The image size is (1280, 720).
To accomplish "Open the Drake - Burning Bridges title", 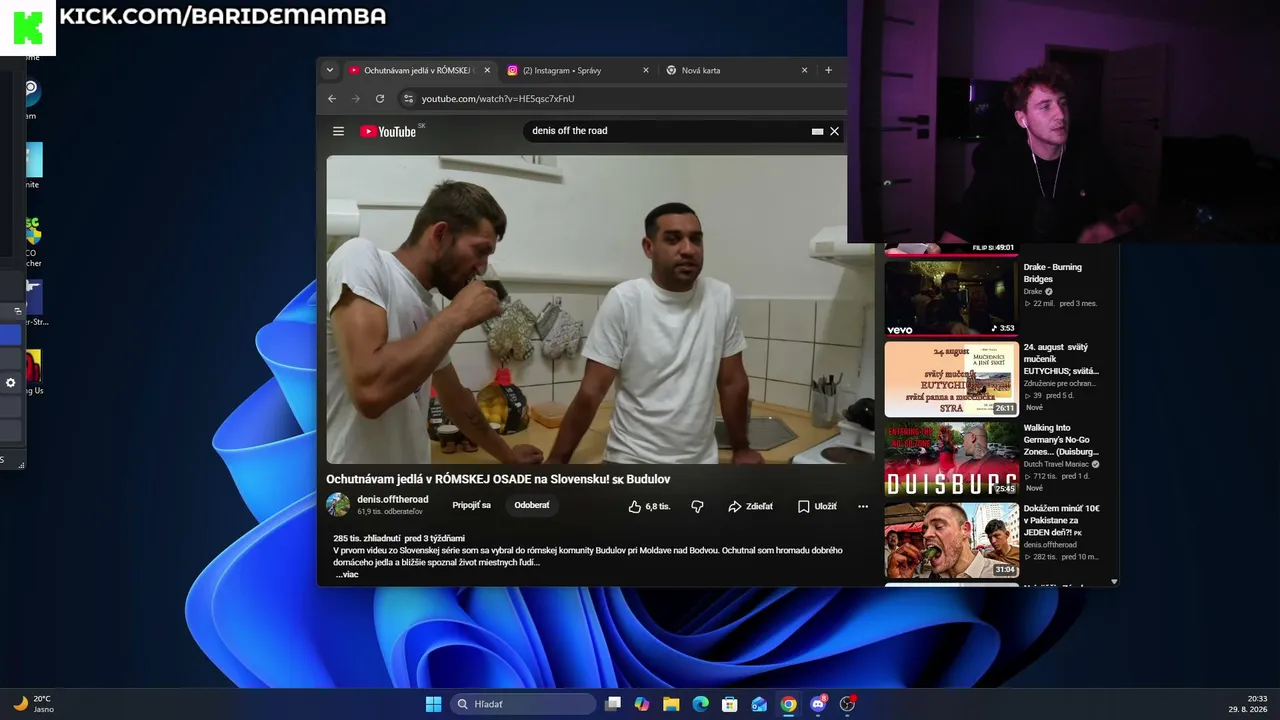I will 1052,273.
